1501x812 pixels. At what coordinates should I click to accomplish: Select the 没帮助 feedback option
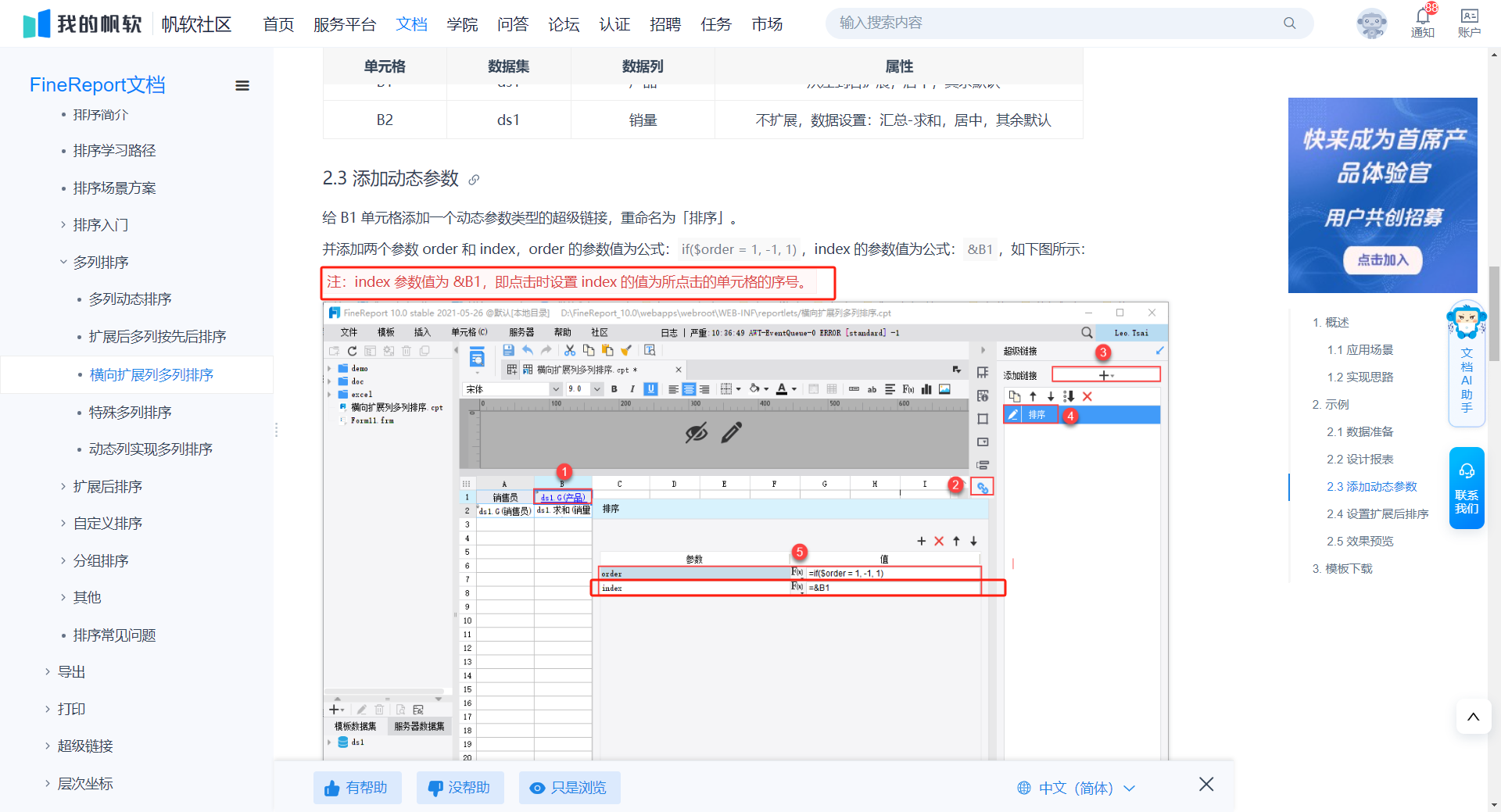[460, 788]
